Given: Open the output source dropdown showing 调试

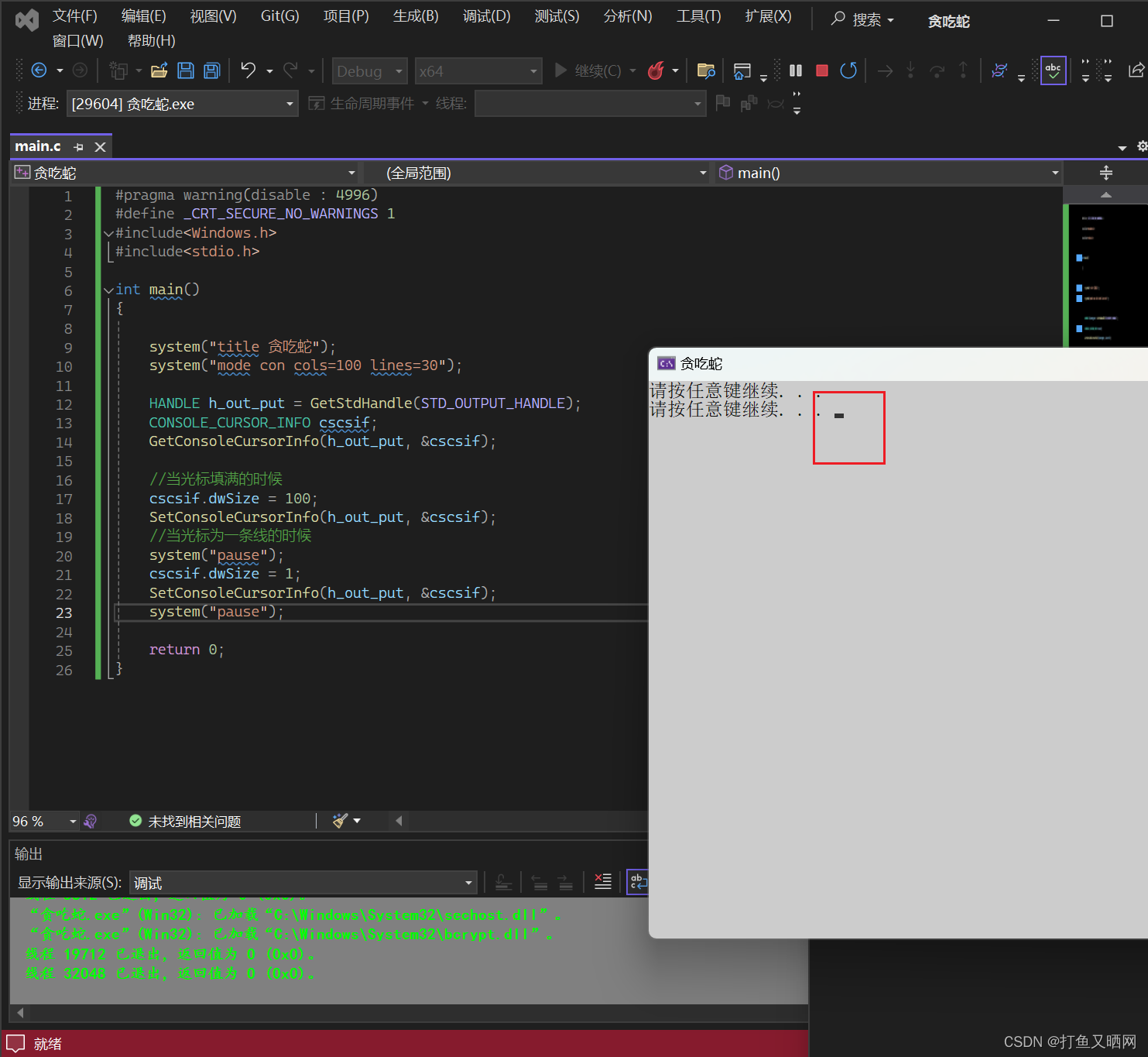Looking at the screenshot, I should pyautogui.click(x=303, y=883).
